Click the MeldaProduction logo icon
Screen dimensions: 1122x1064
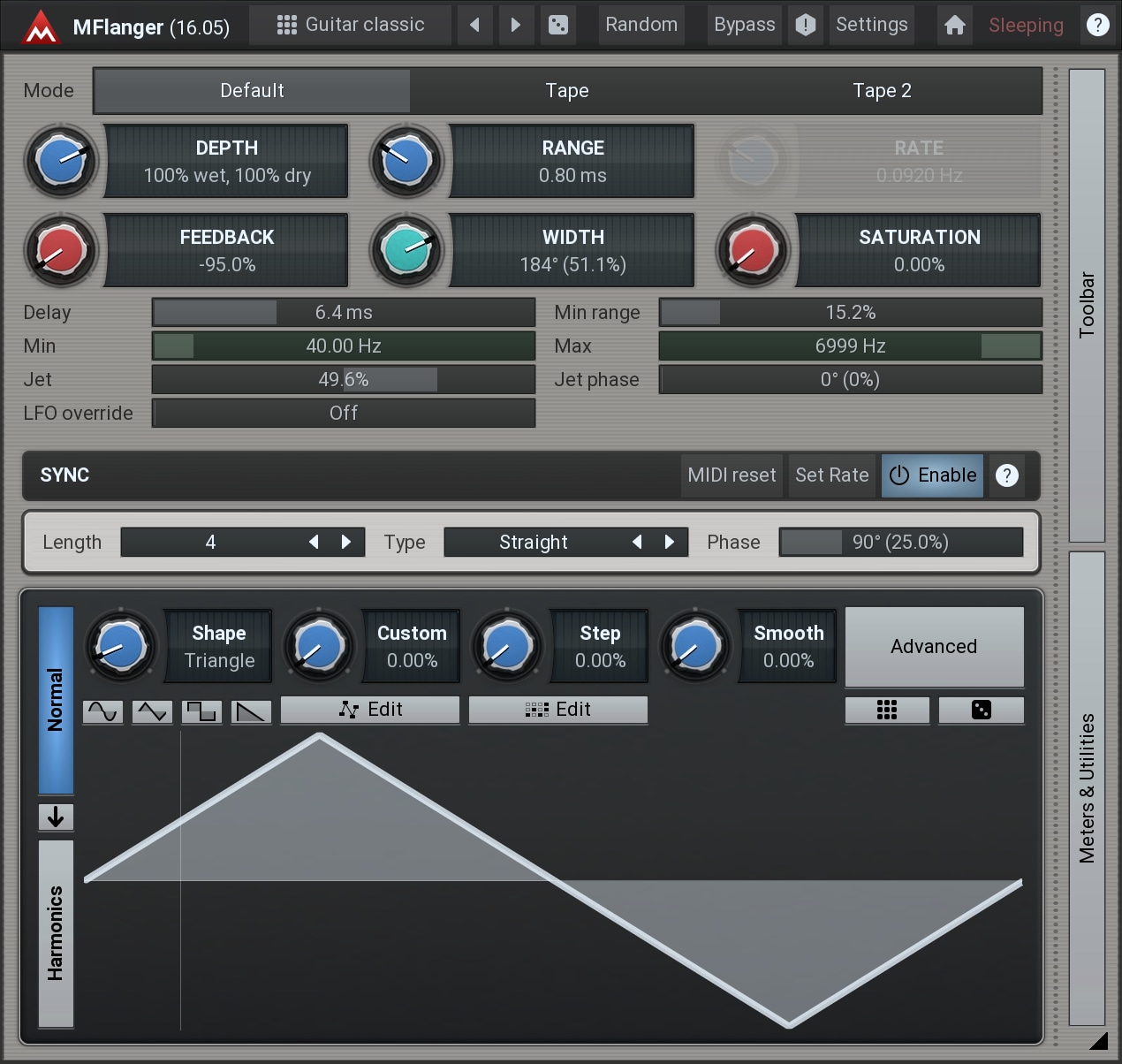[x=41, y=26]
